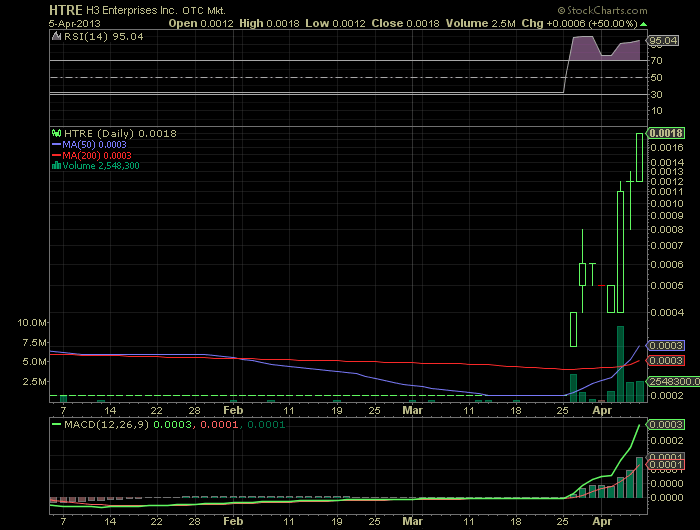
Task: Click the Chg +0.0006 (+50.00%) text
Action: [579, 24]
